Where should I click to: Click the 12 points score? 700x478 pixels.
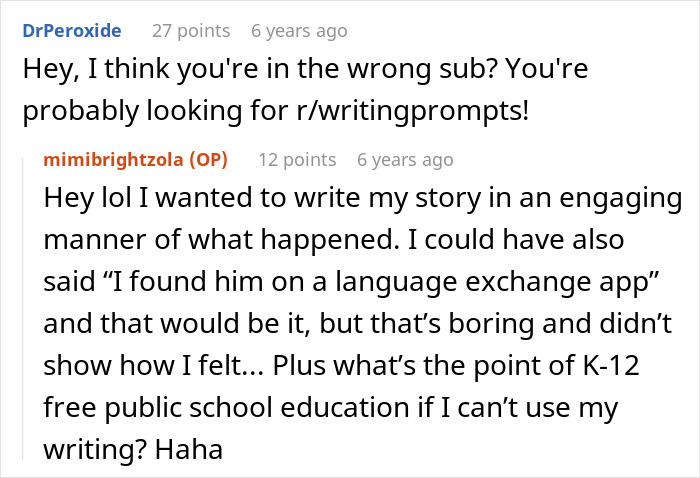tap(297, 160)
